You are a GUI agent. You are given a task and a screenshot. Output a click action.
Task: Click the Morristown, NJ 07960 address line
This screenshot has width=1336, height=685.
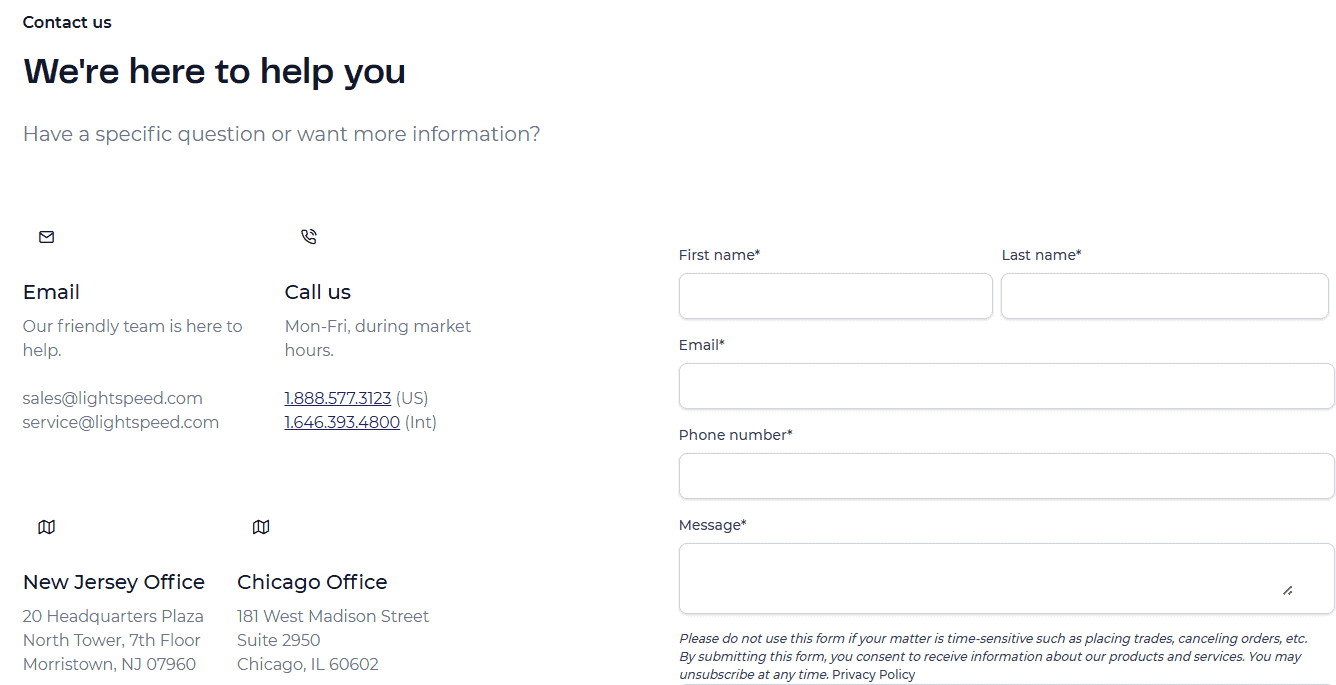click(x=109, y=664)
